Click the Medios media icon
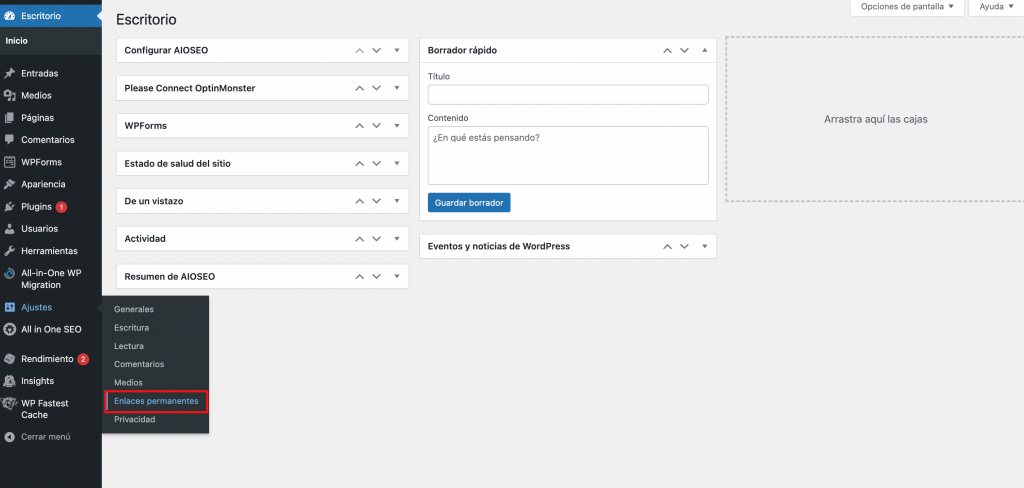 (x=10, y=95)
